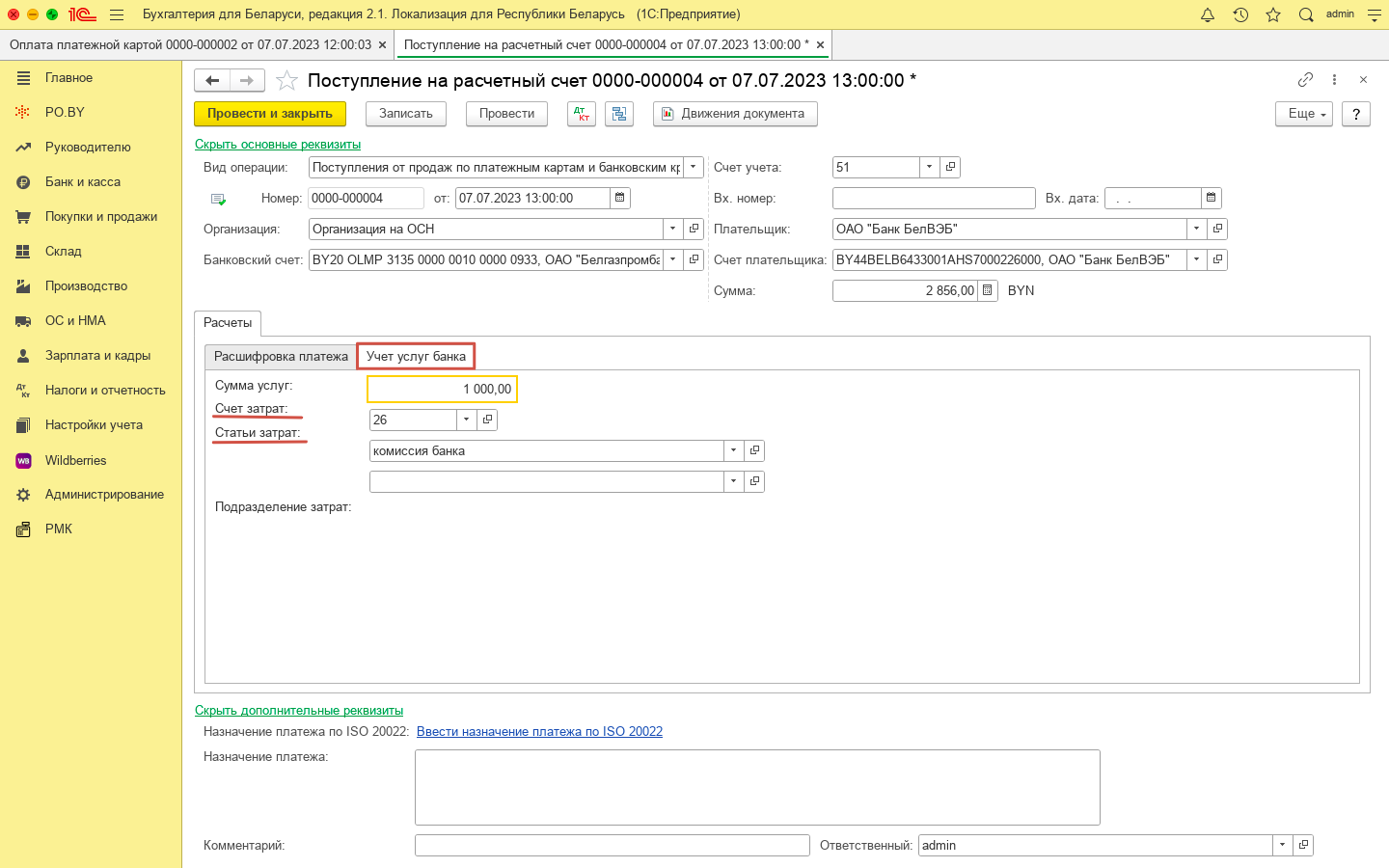Click the search magnifier icon

coord(1306,14)
